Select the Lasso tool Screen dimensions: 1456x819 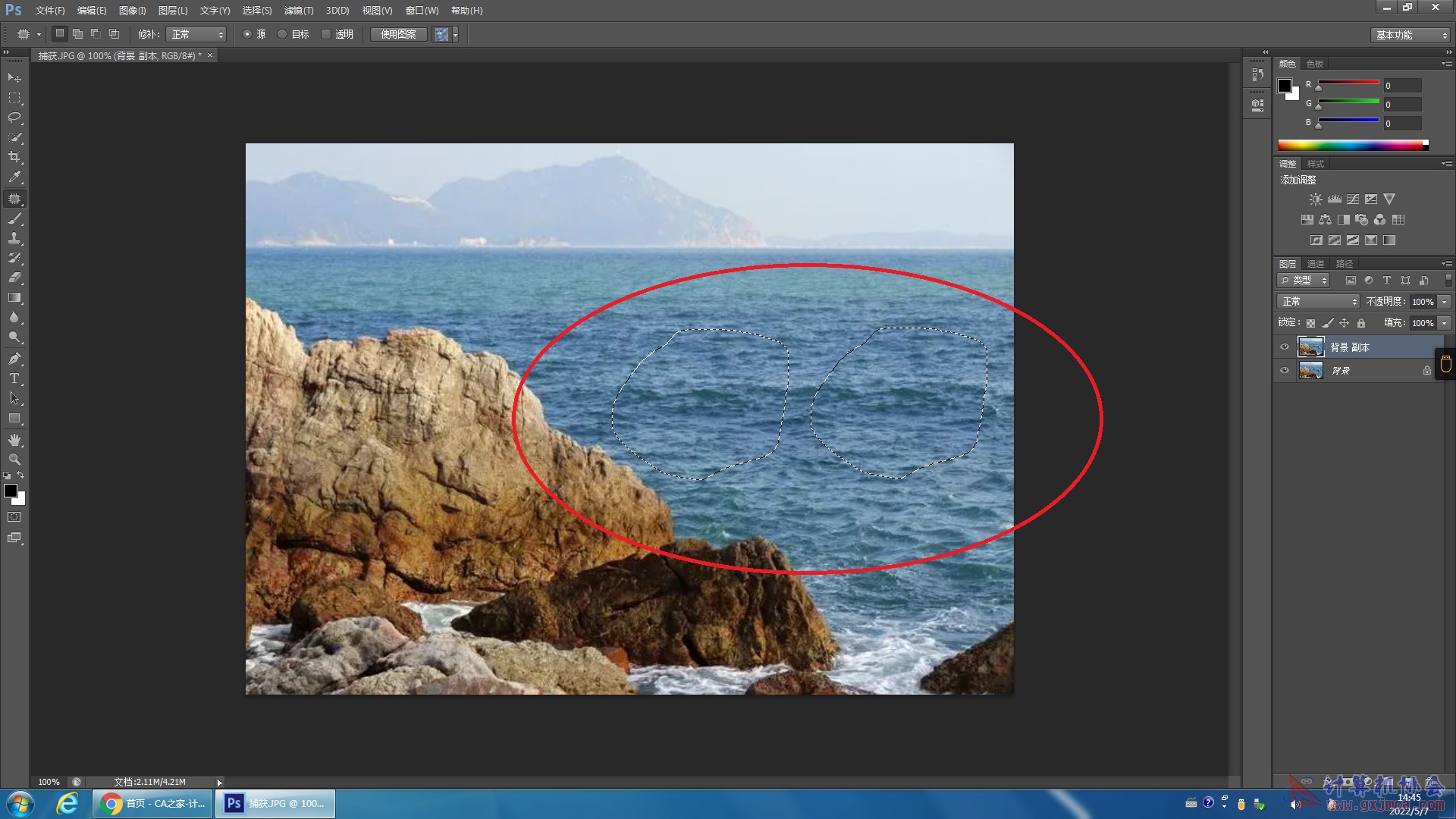click(x=14, y=118)
